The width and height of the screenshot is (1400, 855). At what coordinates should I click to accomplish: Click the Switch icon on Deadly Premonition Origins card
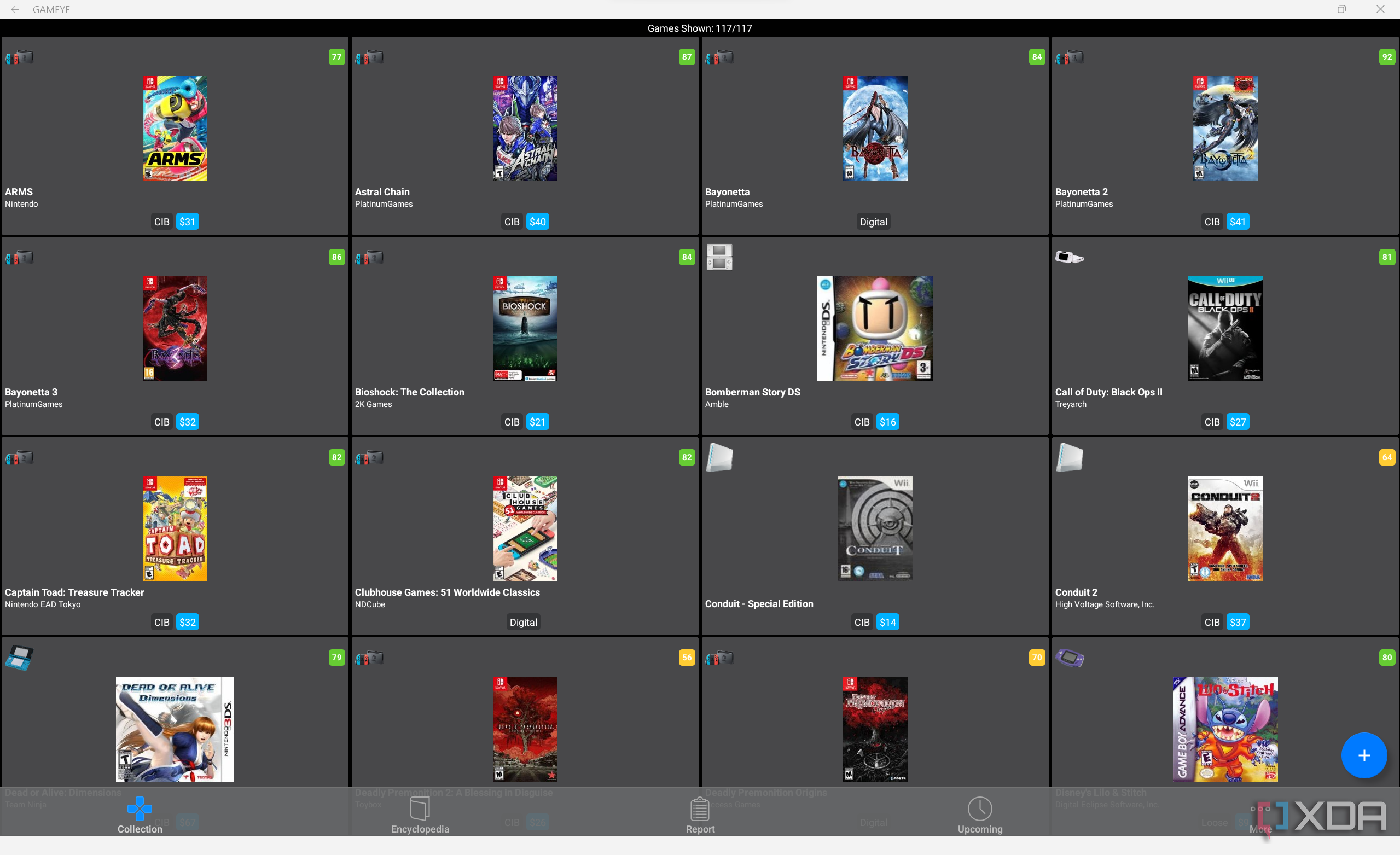click(x=719, y=659)
